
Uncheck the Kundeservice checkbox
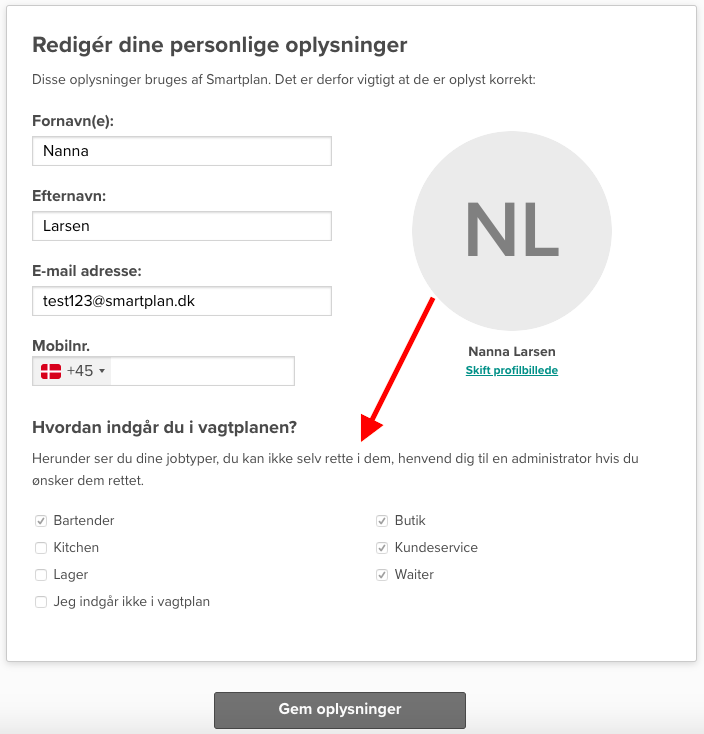click(382, 548)
